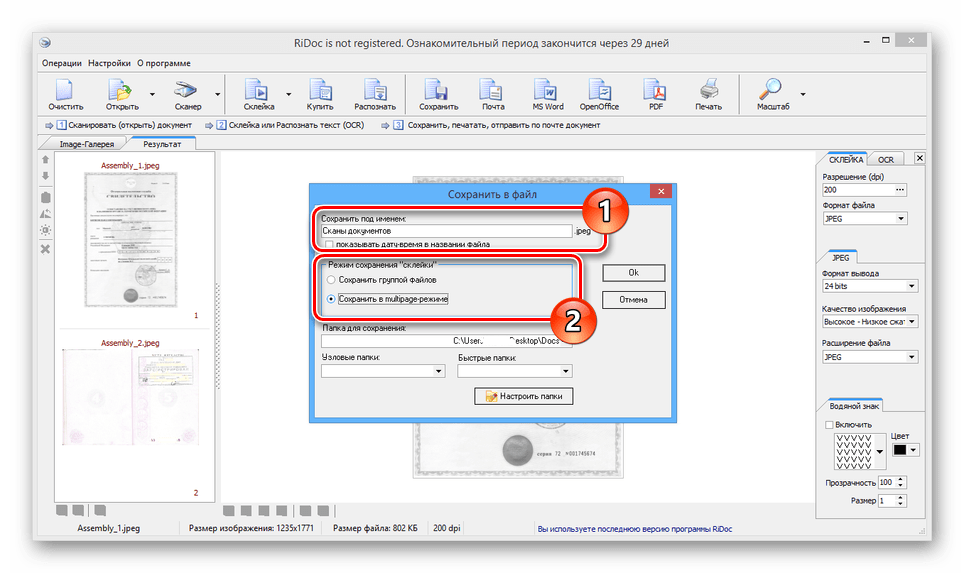This screenshot has width=964, height=573.
Task: Enable date-time in file name checkbox
Action: [330, 244]
